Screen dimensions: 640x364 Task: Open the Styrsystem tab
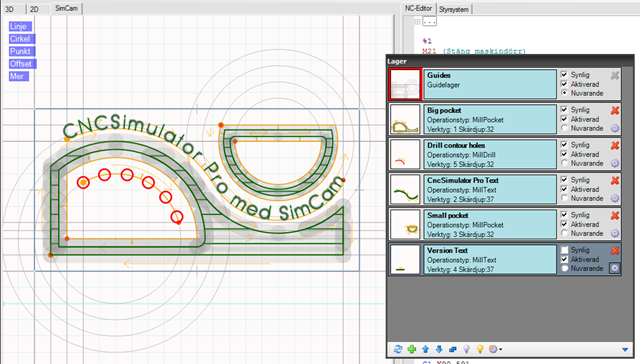point(454,9)
